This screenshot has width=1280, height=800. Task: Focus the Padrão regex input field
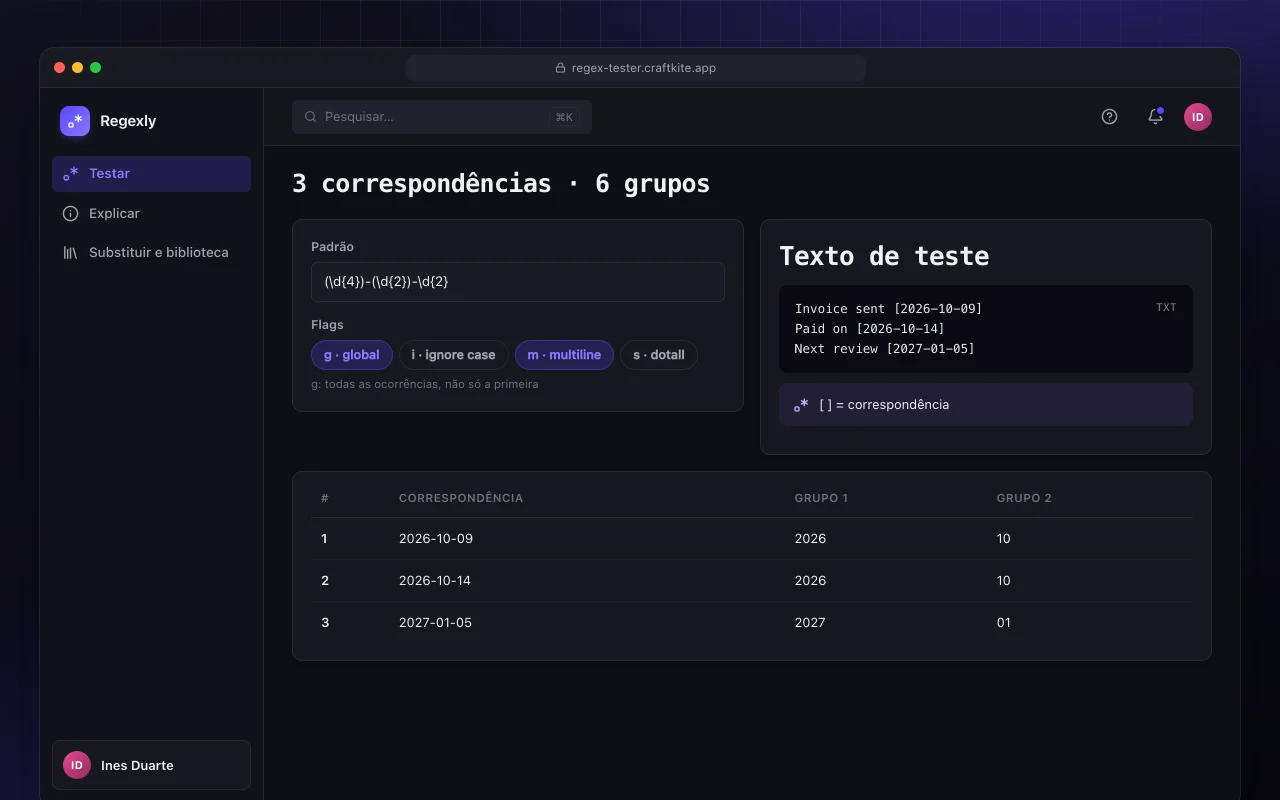tap(518, 282)
